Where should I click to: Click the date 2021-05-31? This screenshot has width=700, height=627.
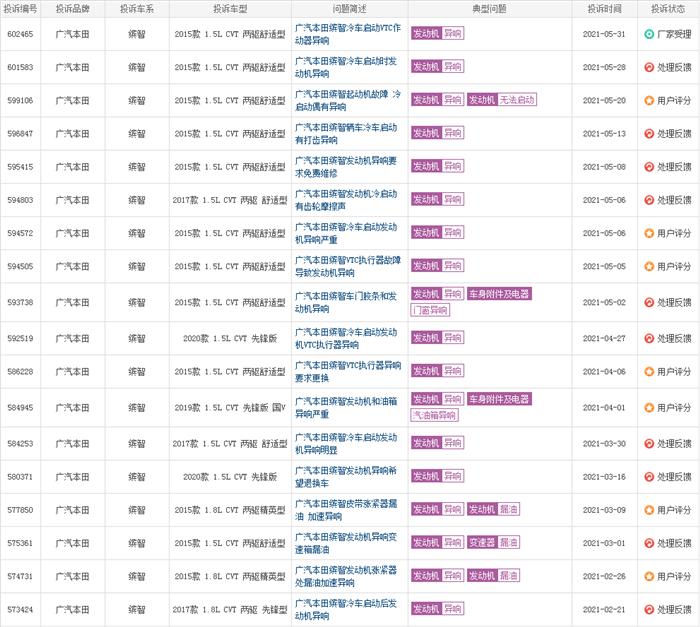604,34
